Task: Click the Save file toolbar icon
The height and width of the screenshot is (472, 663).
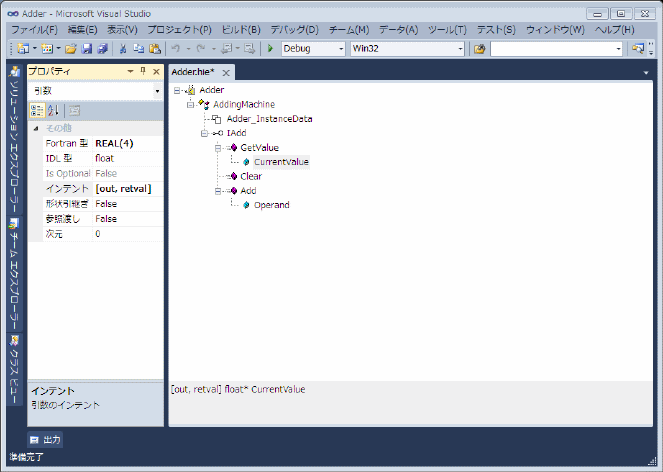Action: (87, 48)
